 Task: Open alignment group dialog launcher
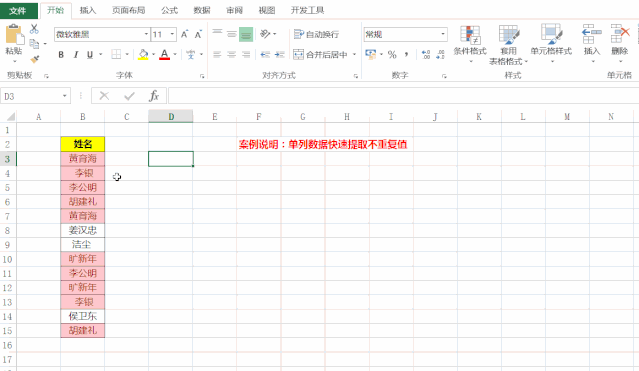[356, 76]
